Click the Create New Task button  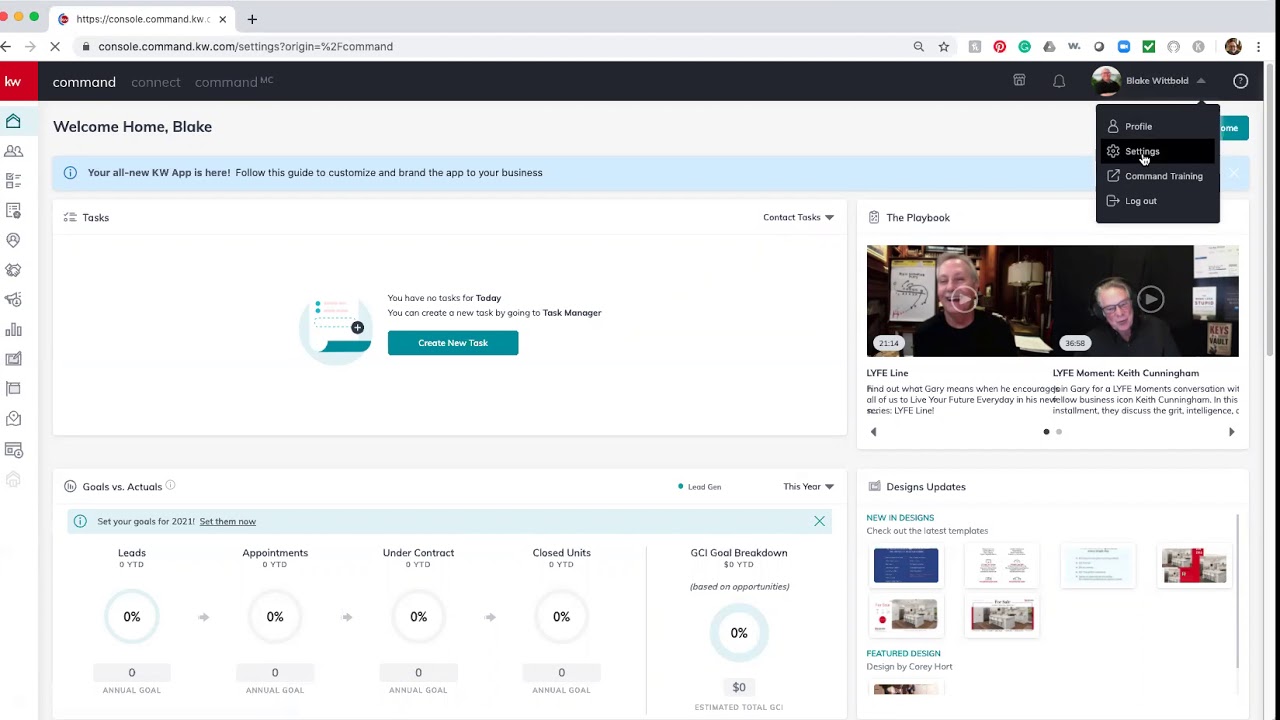coord(453,343)
